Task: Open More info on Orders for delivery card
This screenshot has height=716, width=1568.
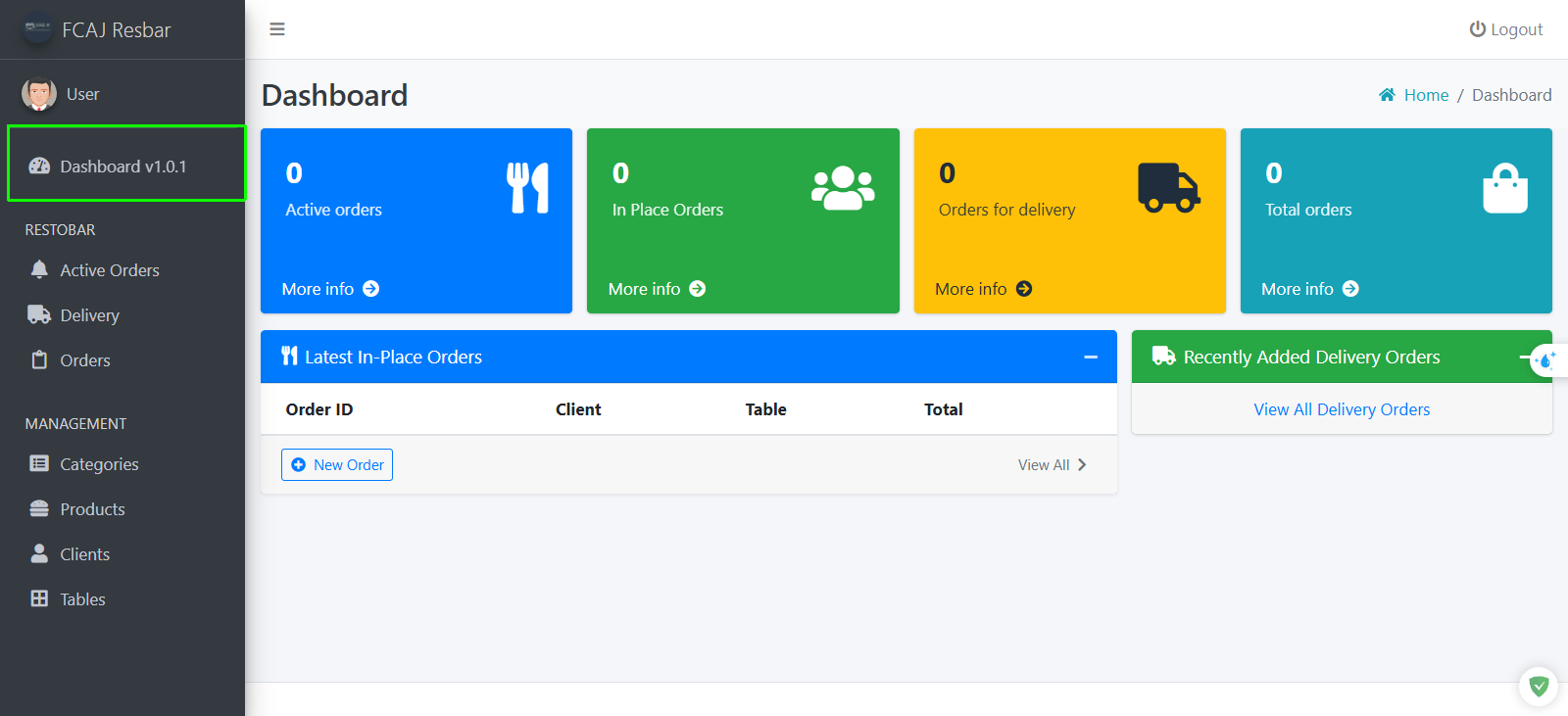Action: point(984,289)
